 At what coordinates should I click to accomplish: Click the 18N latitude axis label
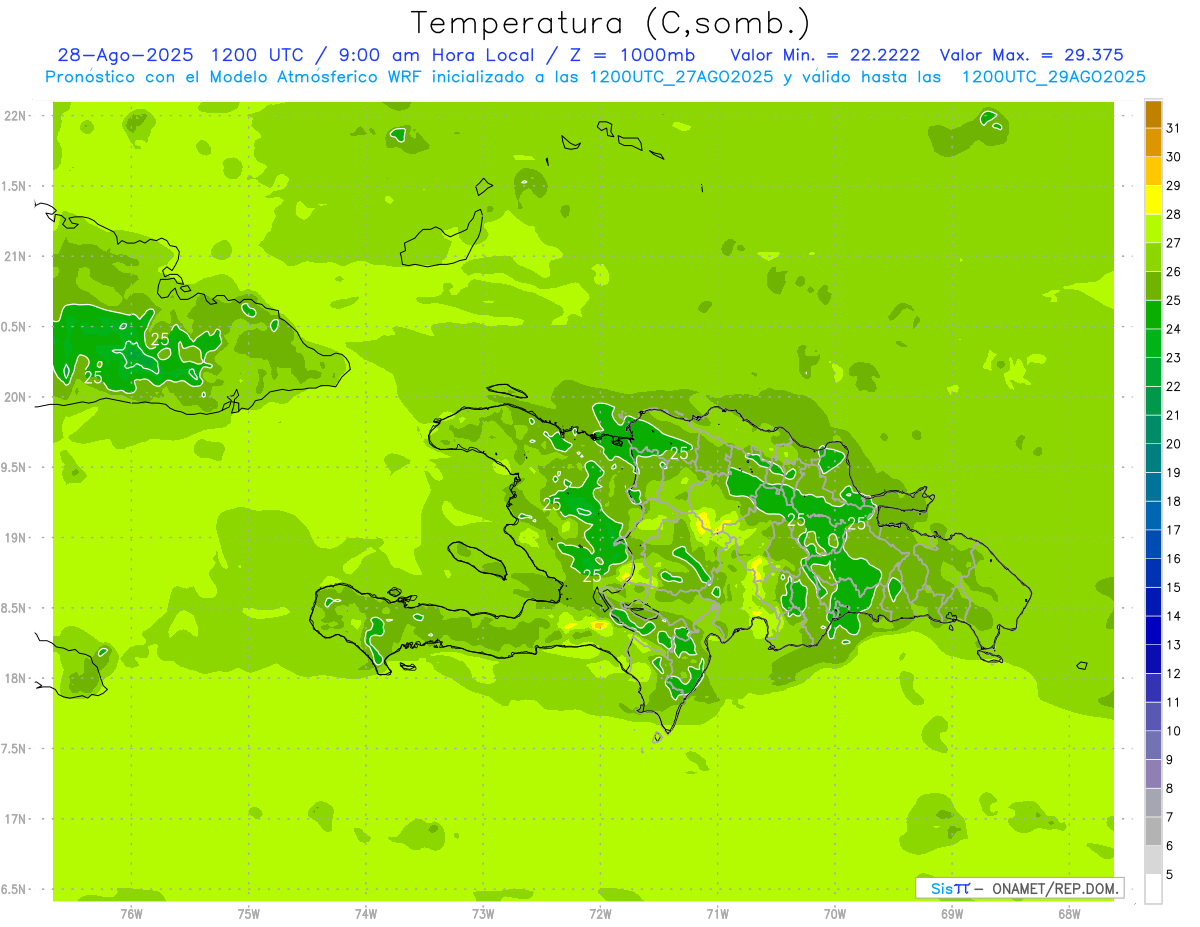point(16,678)
